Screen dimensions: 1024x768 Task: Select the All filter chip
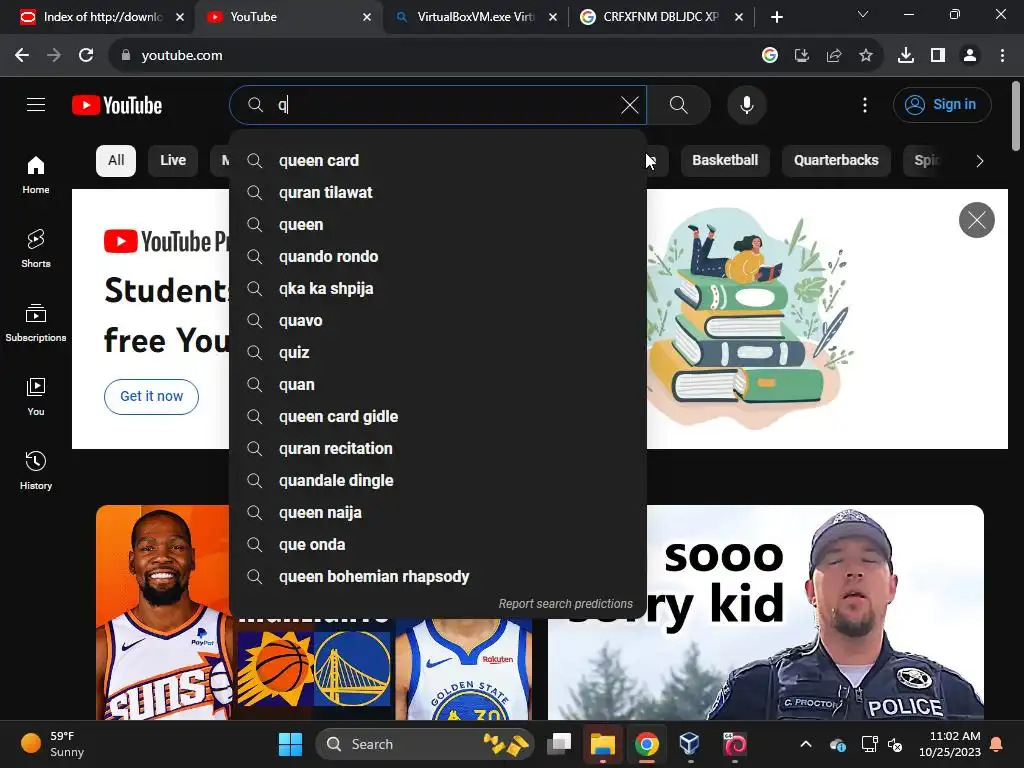116,161
